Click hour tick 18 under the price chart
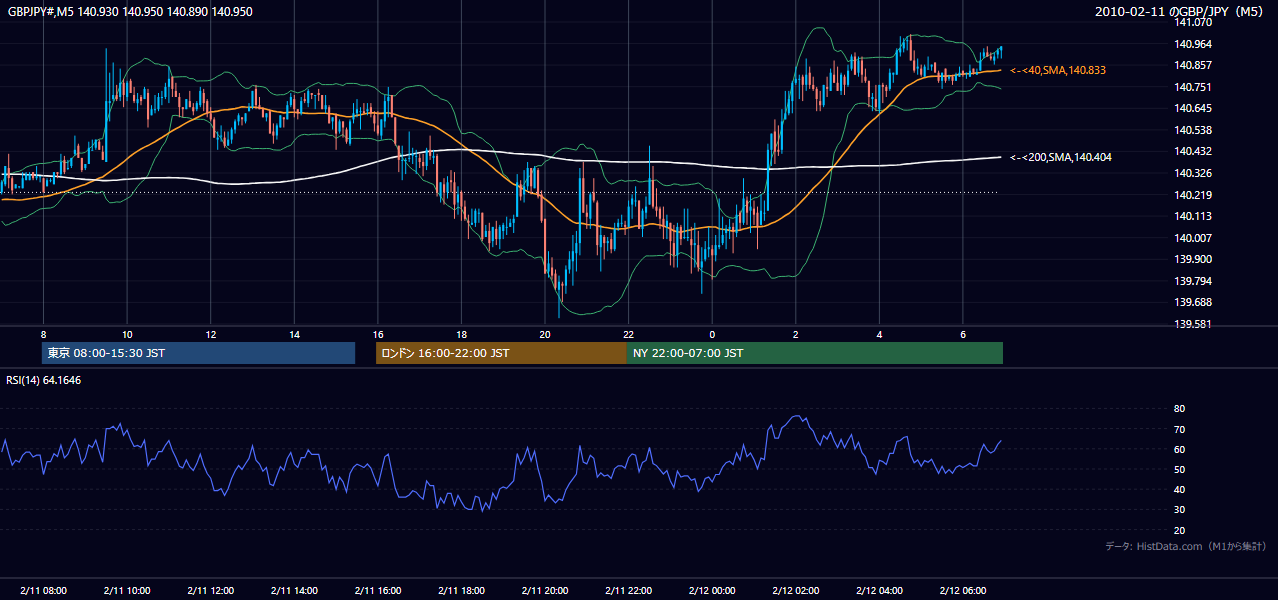The width and height of the screenshot is (1278, 600). coord(461,334)
